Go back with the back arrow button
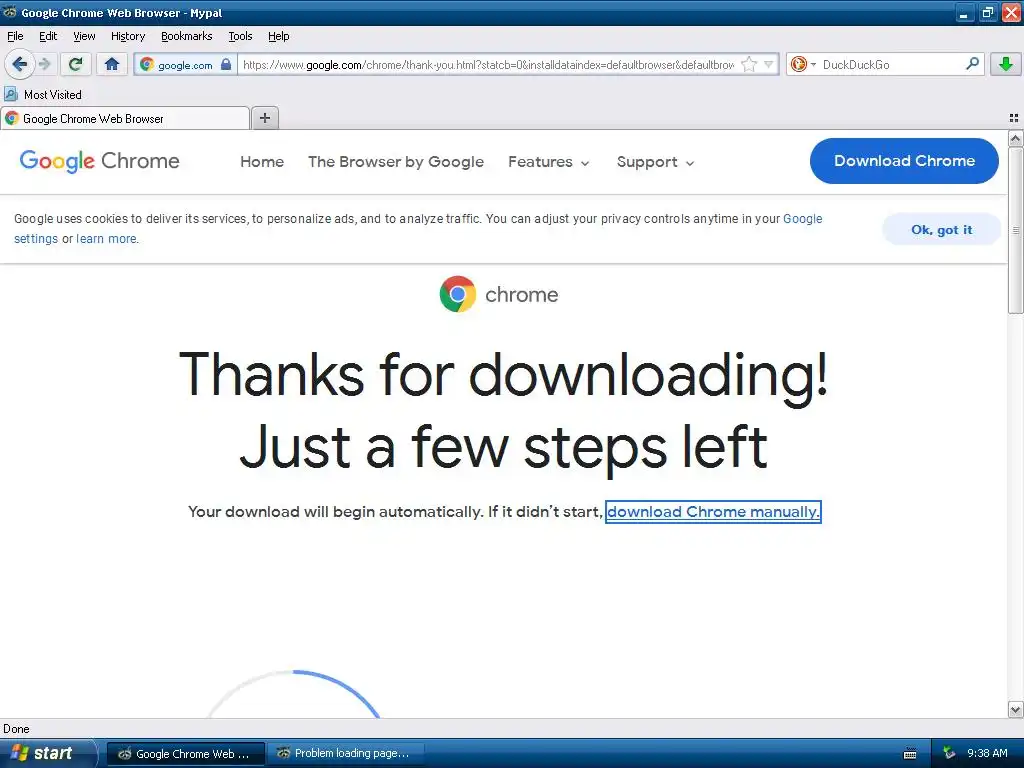Image resolution: width=1024 pixels, height=768 pixels. (x=19, y=64)
